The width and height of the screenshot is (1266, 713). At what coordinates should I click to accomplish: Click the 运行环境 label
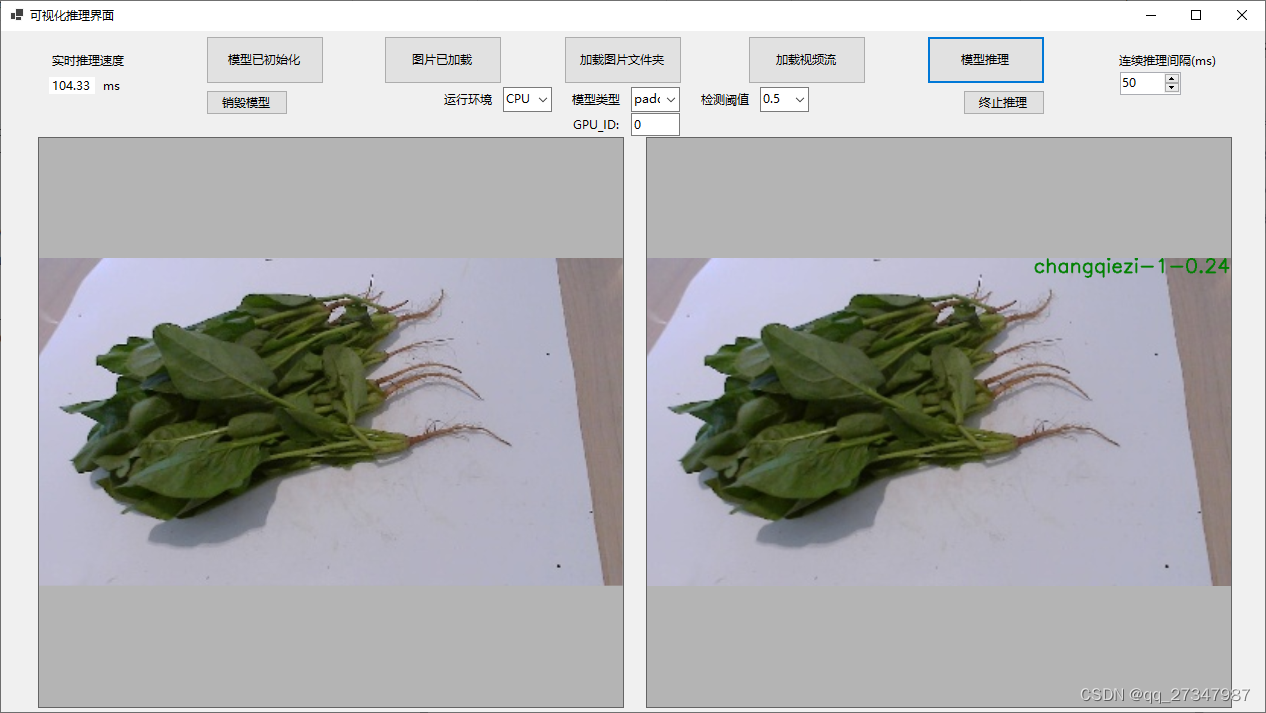pyautogui.click(x=468, y=100)
